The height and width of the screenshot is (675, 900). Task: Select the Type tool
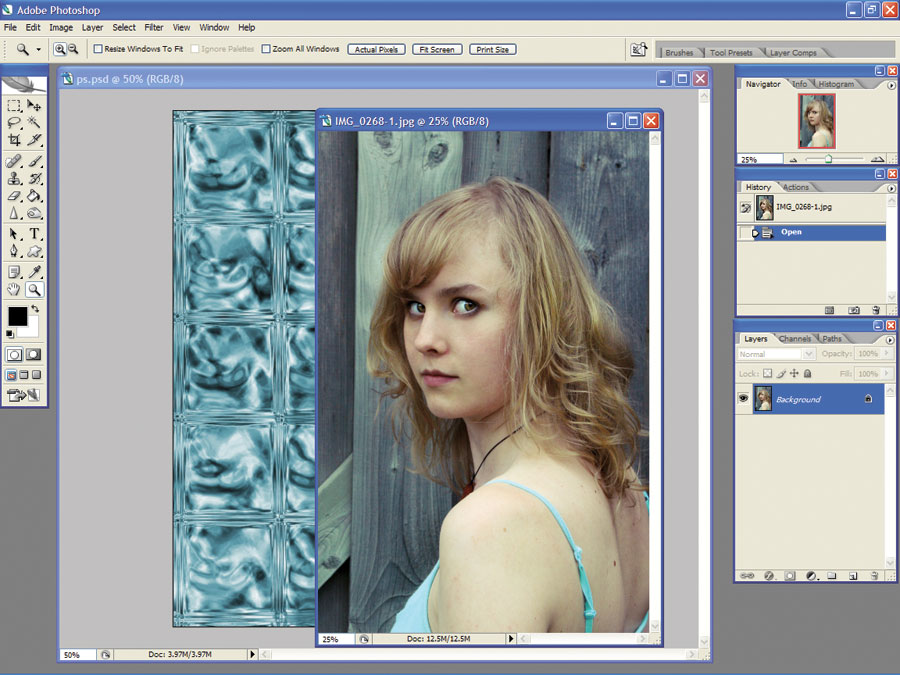click(x=34, y=234)
